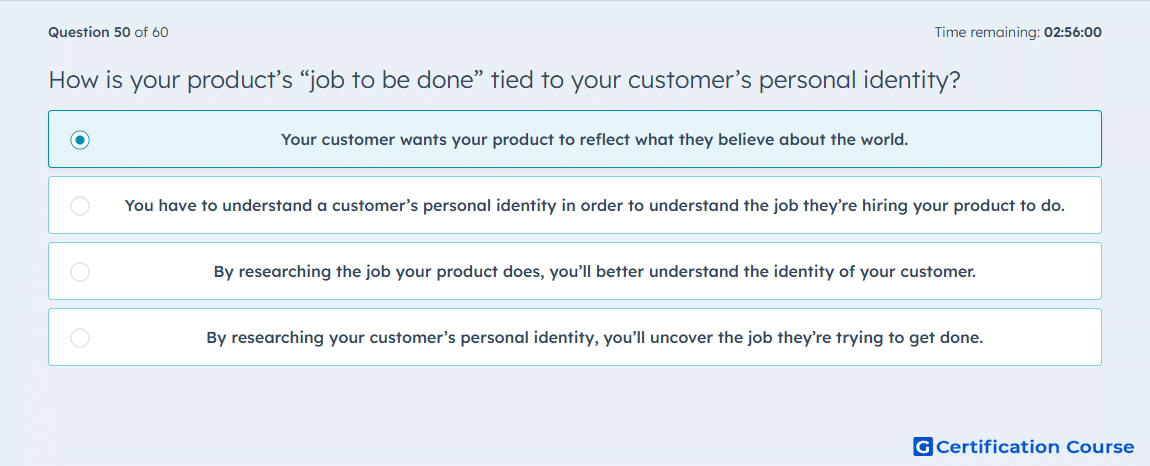
Task: Mark the radio for 'researching your customer's personal identity'
Action: (x=80, y=338)
